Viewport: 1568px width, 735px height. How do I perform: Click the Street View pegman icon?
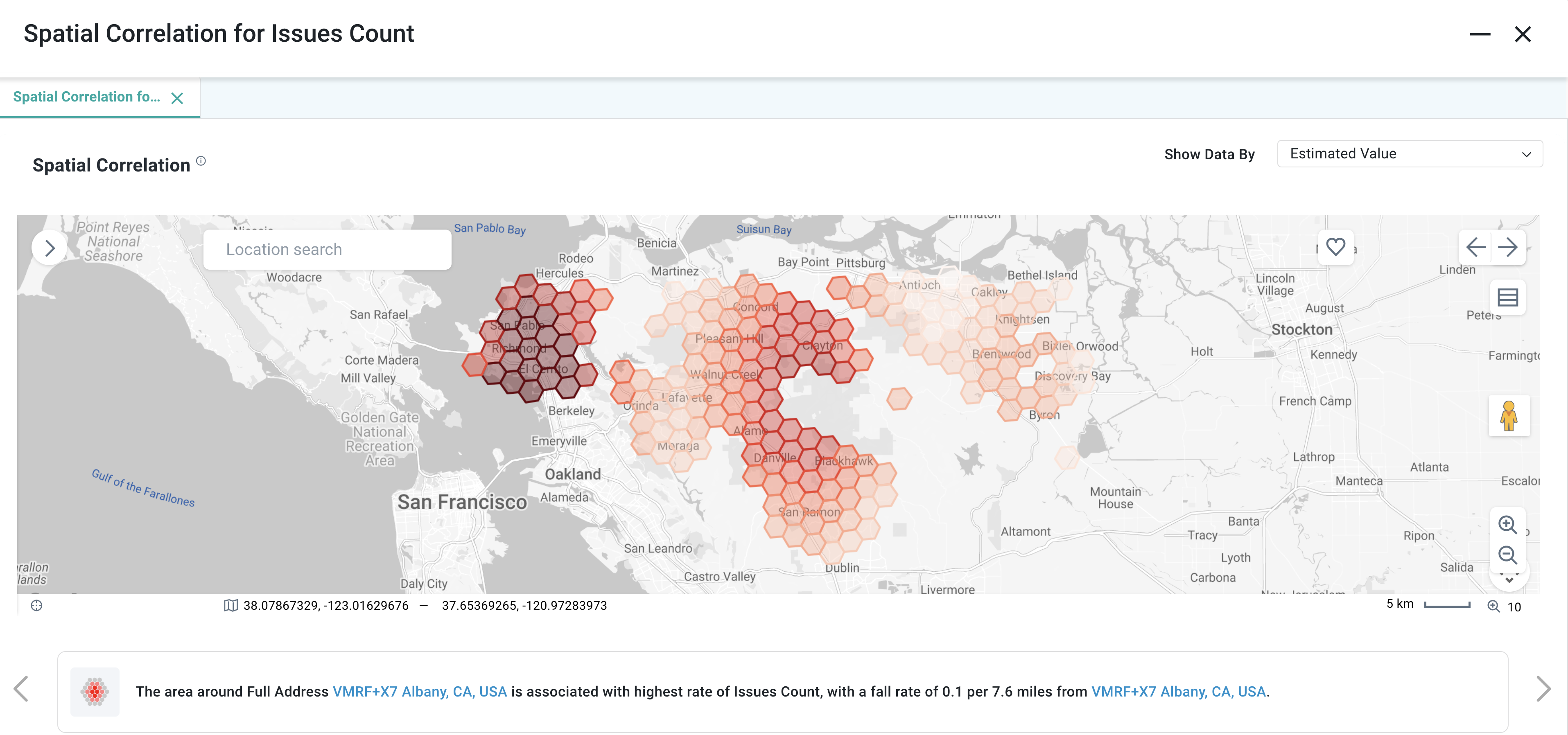click(1508, 416)
